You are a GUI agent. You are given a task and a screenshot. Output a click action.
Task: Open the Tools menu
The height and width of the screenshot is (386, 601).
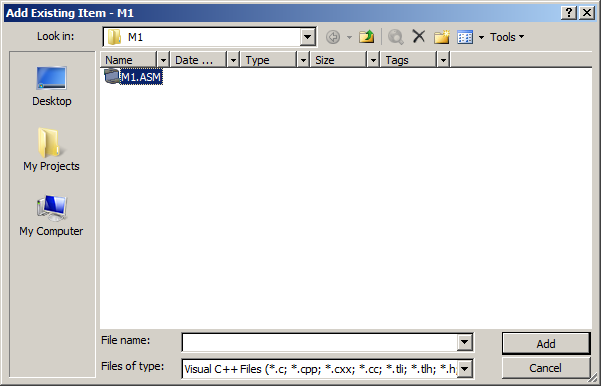tap(507, 37)
